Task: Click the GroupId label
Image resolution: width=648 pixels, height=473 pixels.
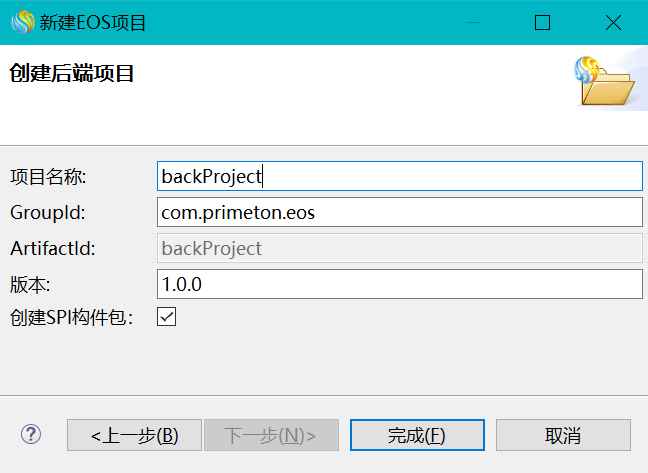Action: (47, 213)
